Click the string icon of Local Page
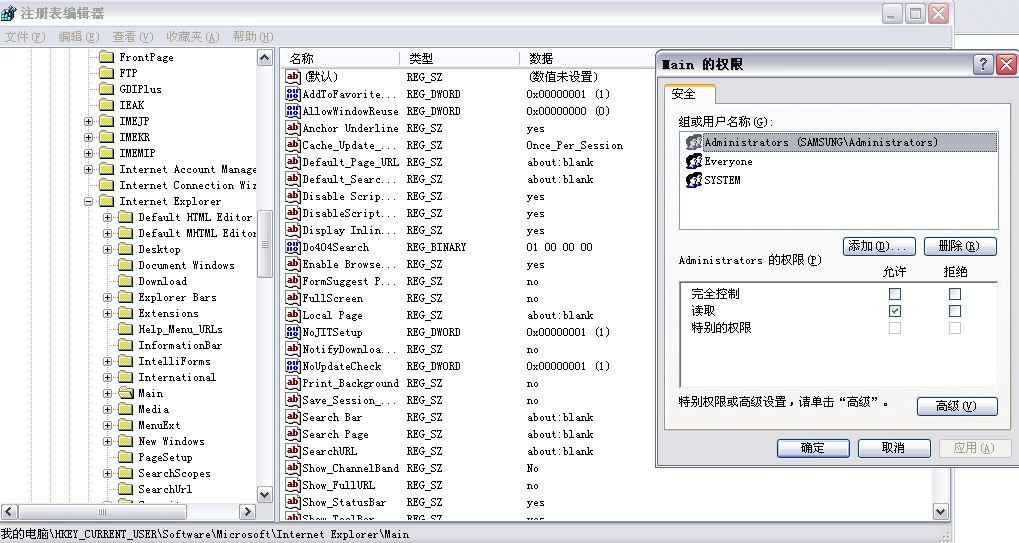 [293, 315]
